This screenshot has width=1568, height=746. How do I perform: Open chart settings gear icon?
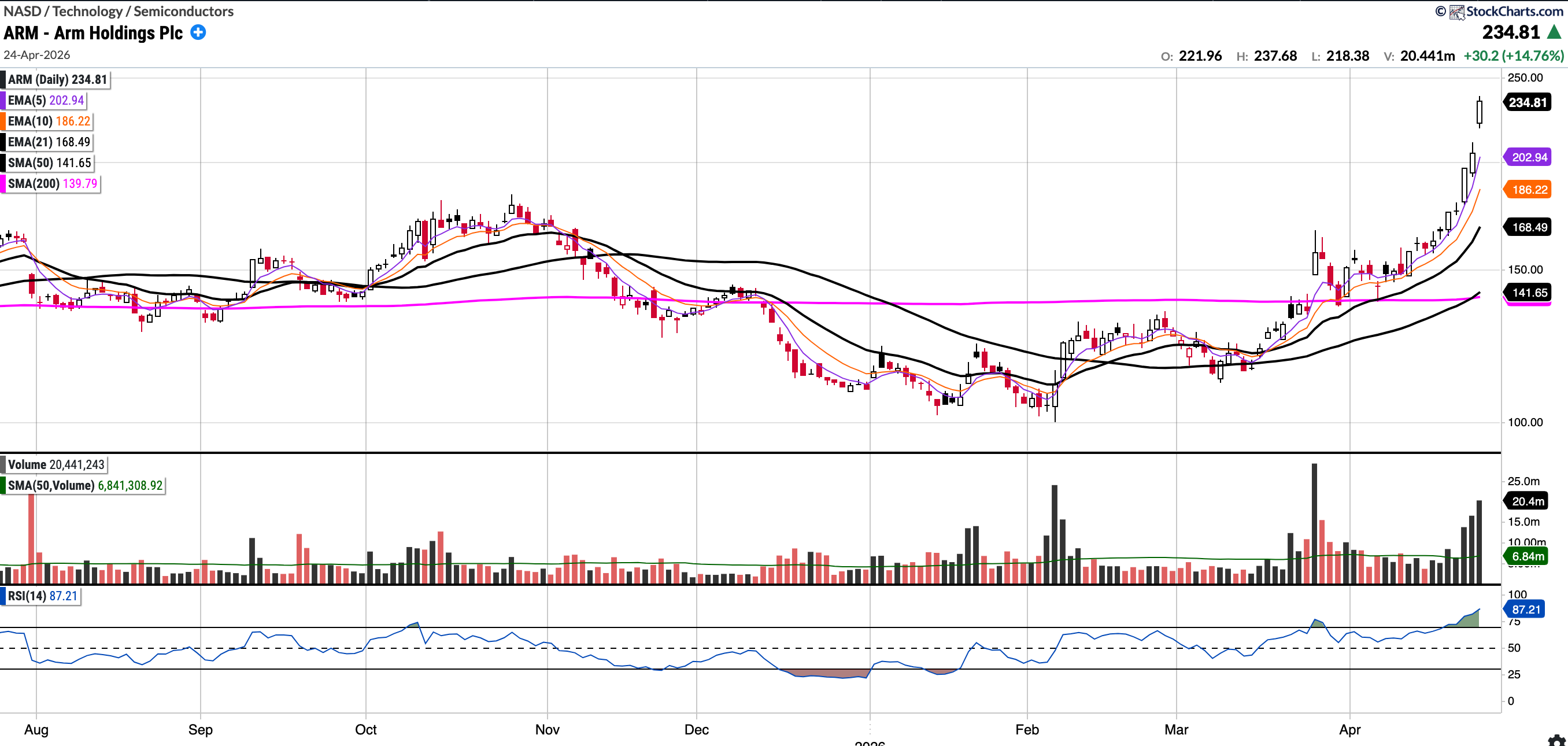pos(1556,740)
